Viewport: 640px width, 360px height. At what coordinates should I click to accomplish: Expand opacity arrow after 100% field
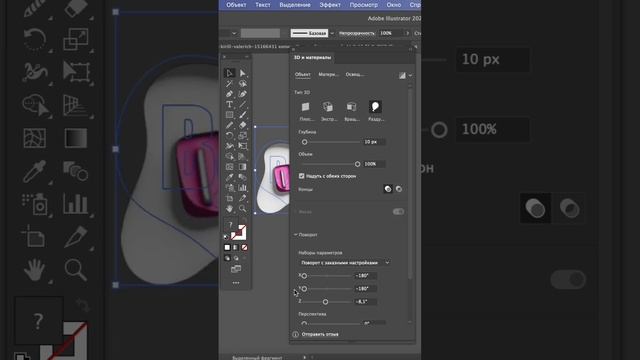407,33
